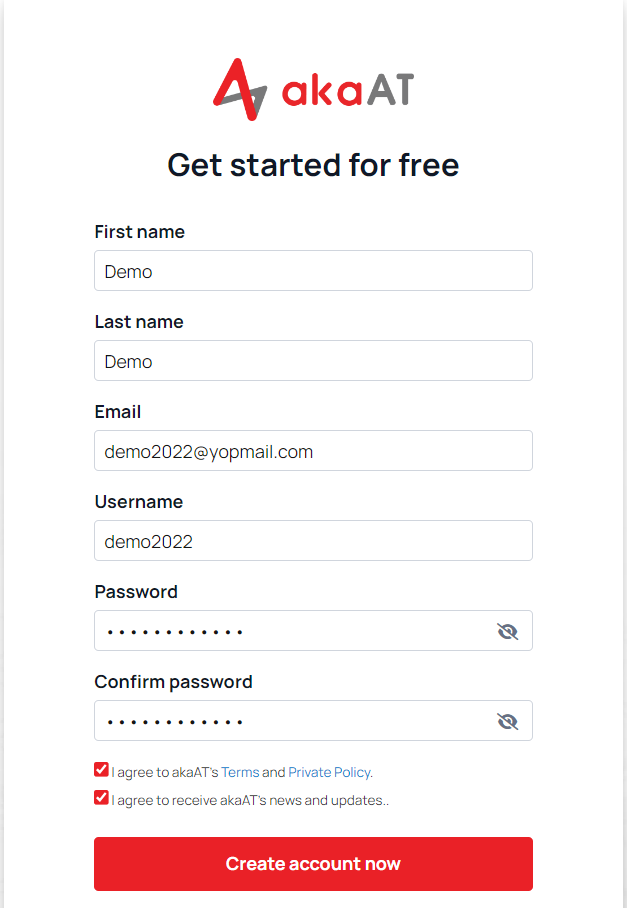This screenshot has height=908, width=627.
Task: Uncheck the news and updates checkbox
Action: (101, 797)
